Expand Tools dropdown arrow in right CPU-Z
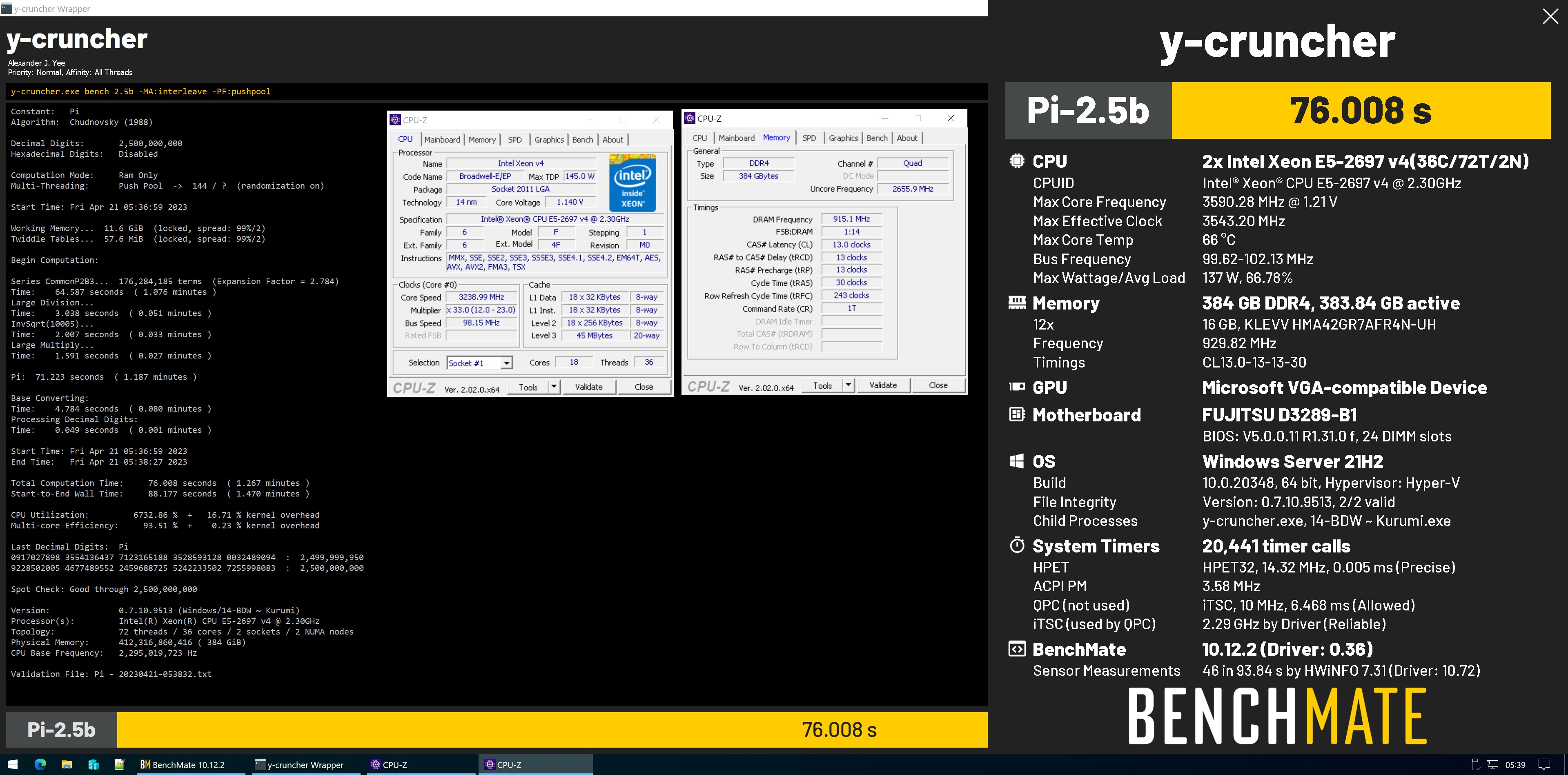Screen dimensions: 1568x775 848,385
